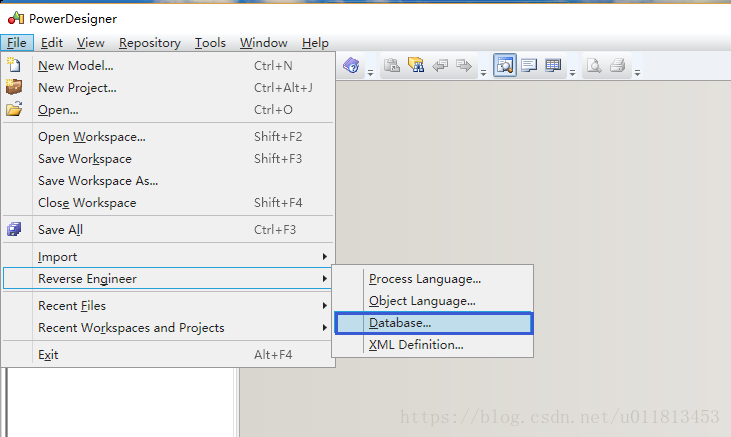Viewport: 731px width, 437px height.
Task: Expand the Import submenu arrow
Action: coord(324,257)
